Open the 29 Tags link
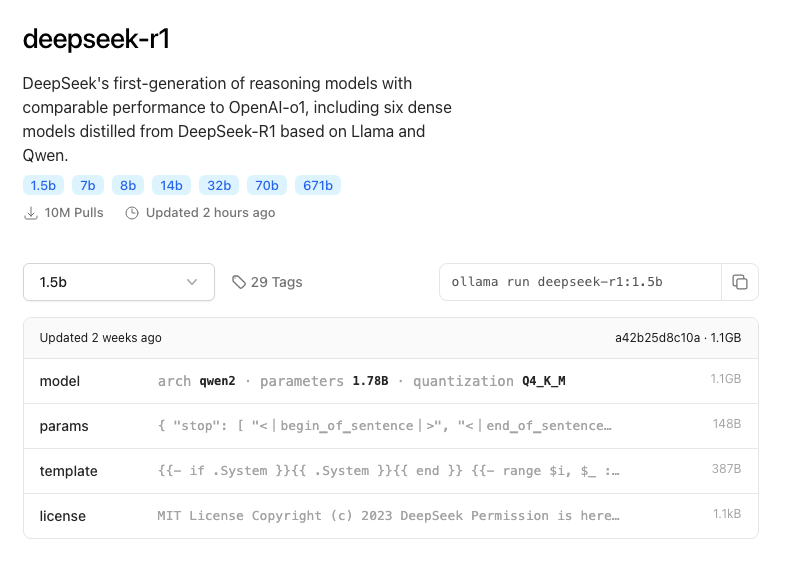The width and height of the screenshot is (791, 584). [x=276, y=282]
